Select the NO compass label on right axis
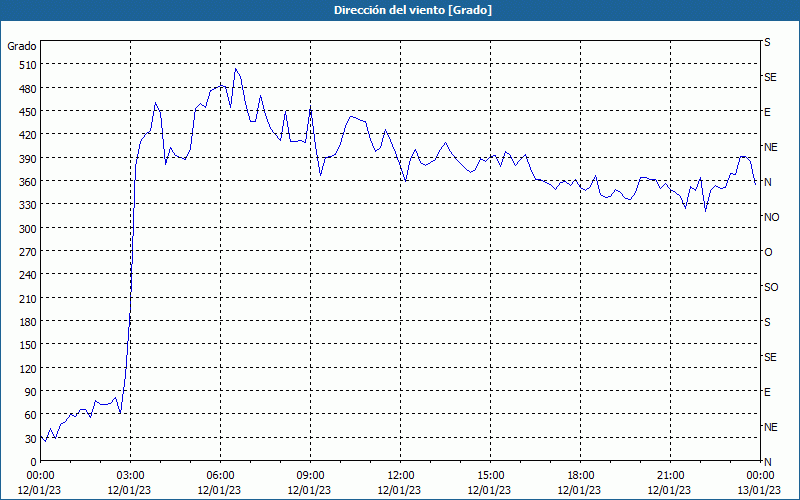Image resolution: width=800 pixels, height=500 pixels. (x=771, y=217)
